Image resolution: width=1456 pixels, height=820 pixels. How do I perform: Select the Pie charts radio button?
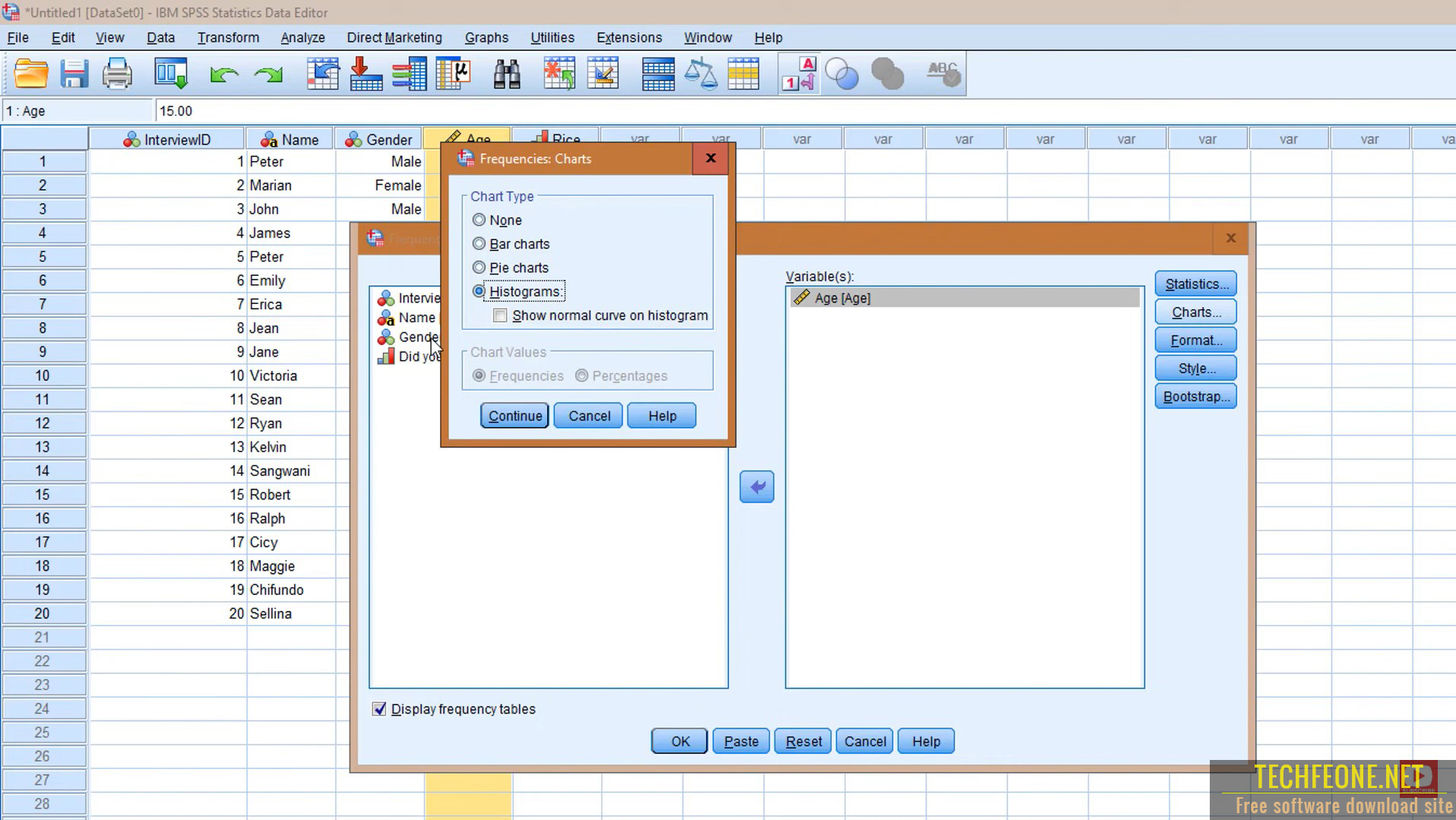tap(479, 268)
